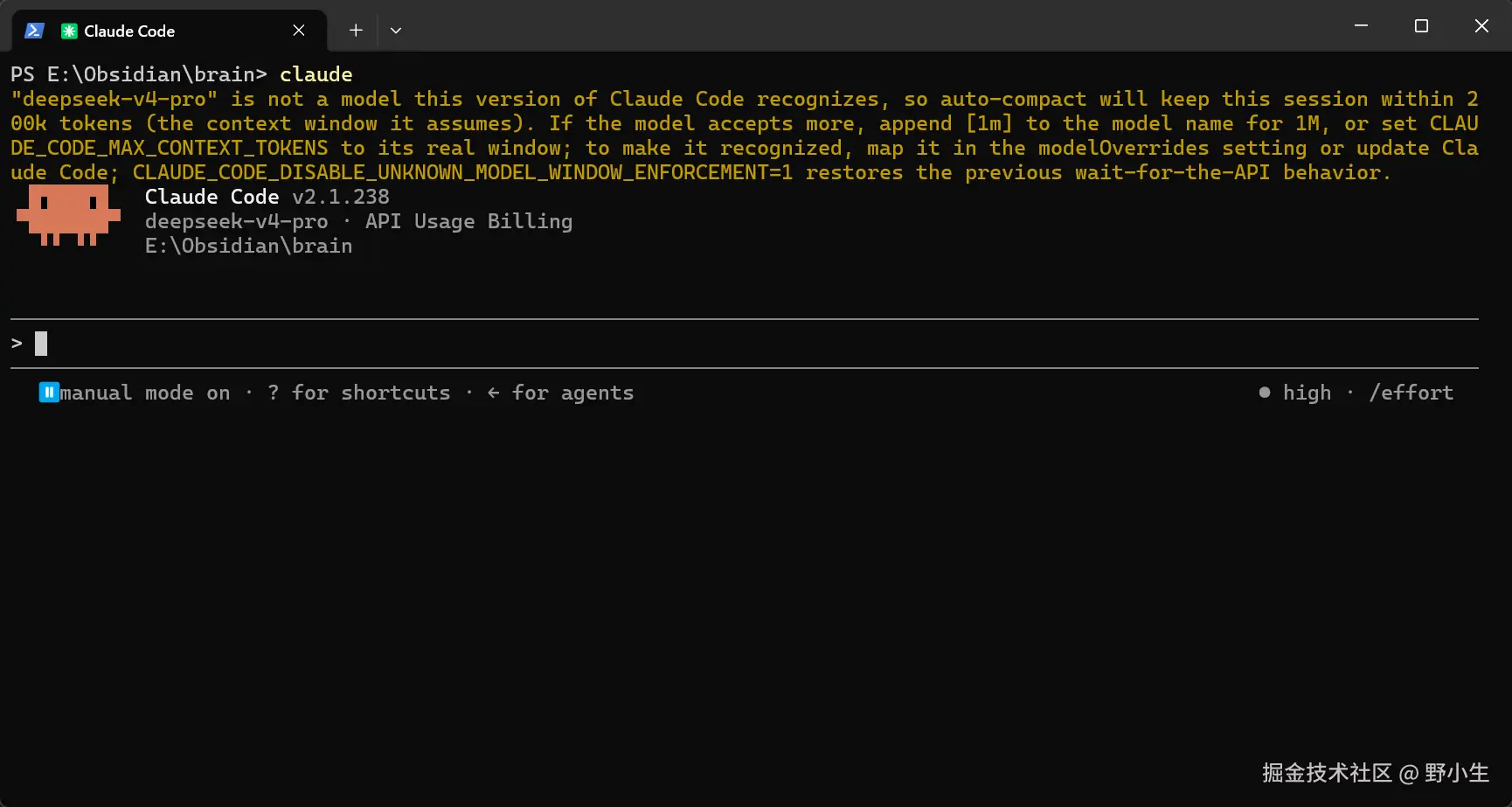1512x807 pixels.
Task: Close the Claude Code tab
Action: 299,31
